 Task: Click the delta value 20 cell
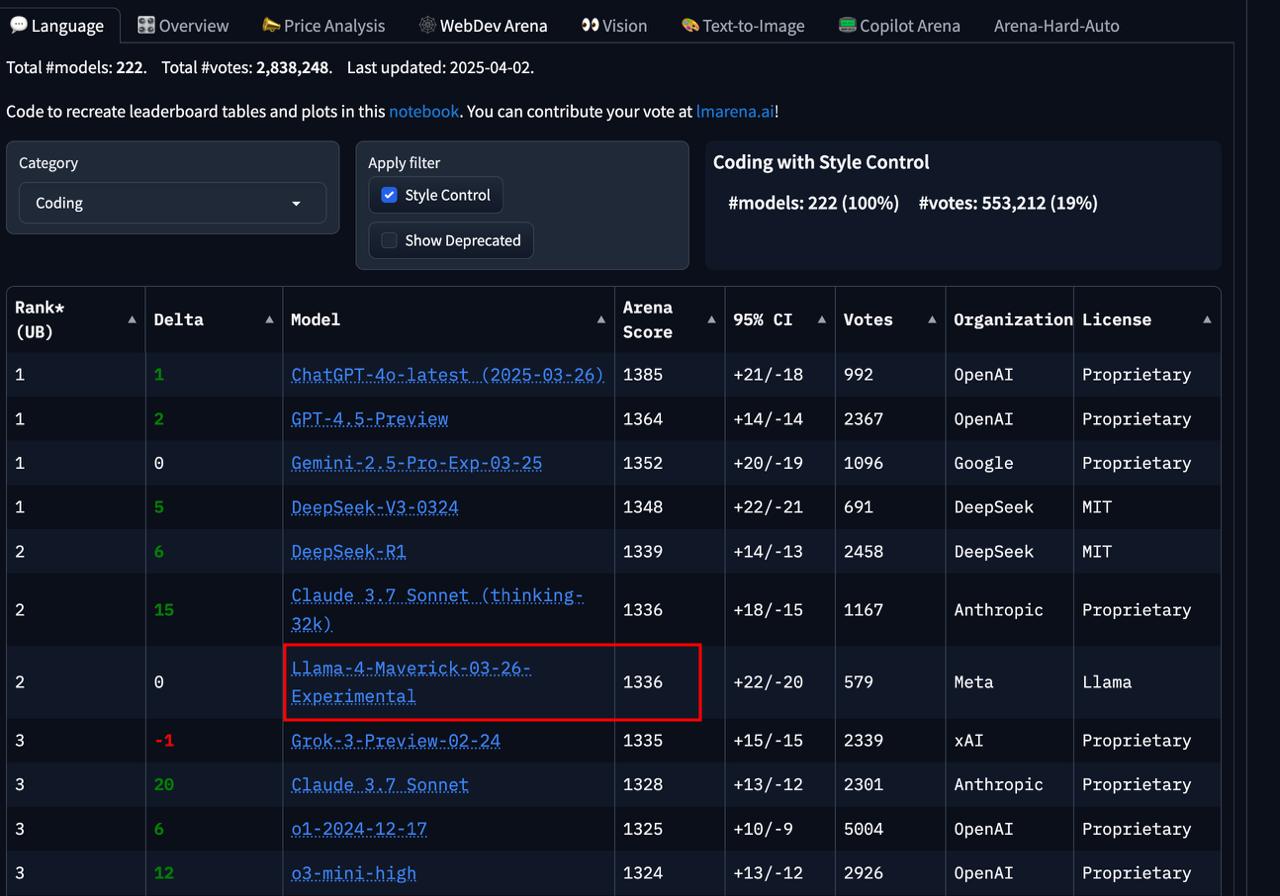click(x=214, y=785)
